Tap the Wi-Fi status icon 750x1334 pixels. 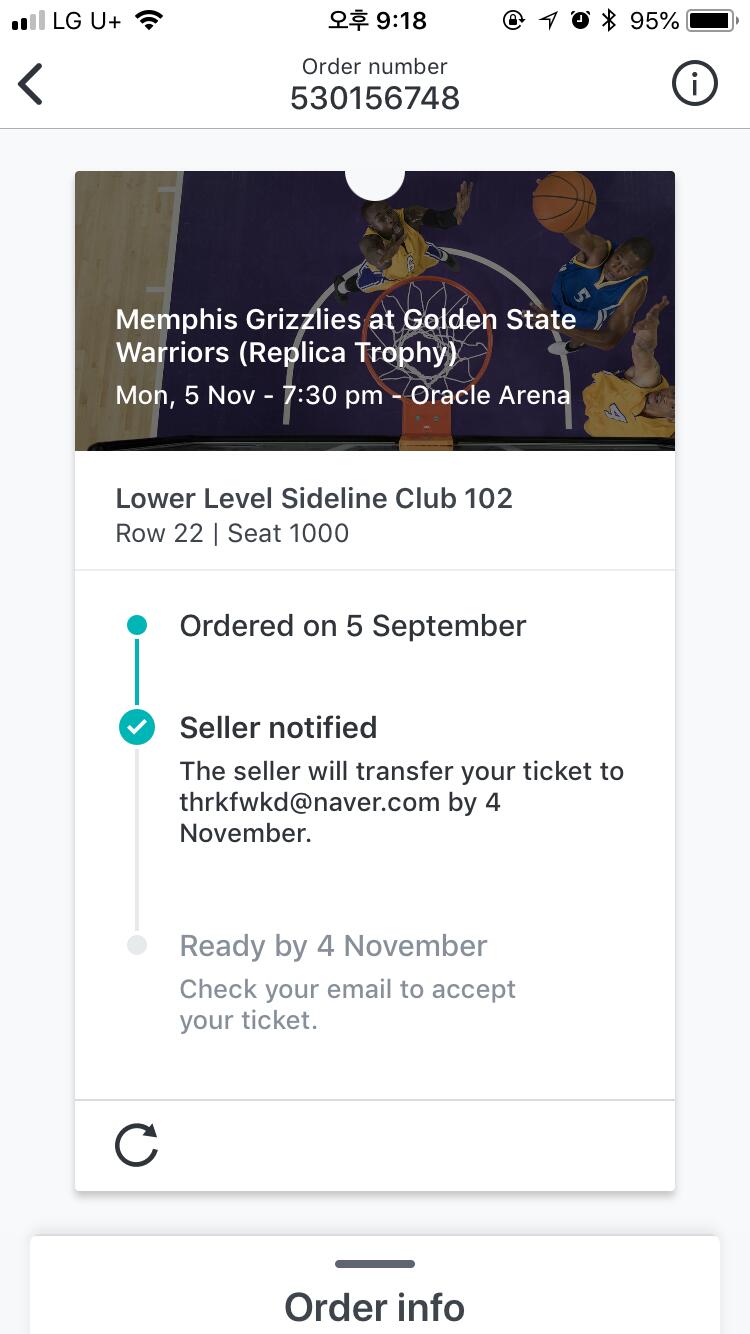[149, 20]
